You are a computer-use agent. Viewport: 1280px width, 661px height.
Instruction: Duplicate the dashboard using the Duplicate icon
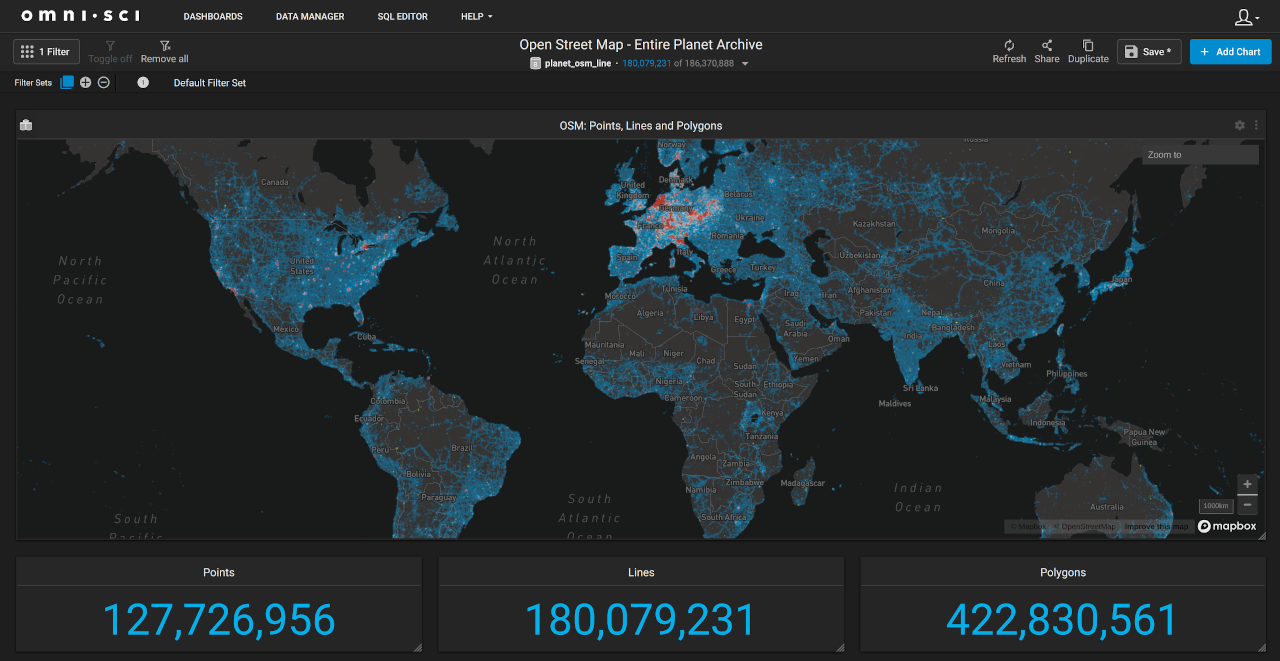(x=1088, y=46)
